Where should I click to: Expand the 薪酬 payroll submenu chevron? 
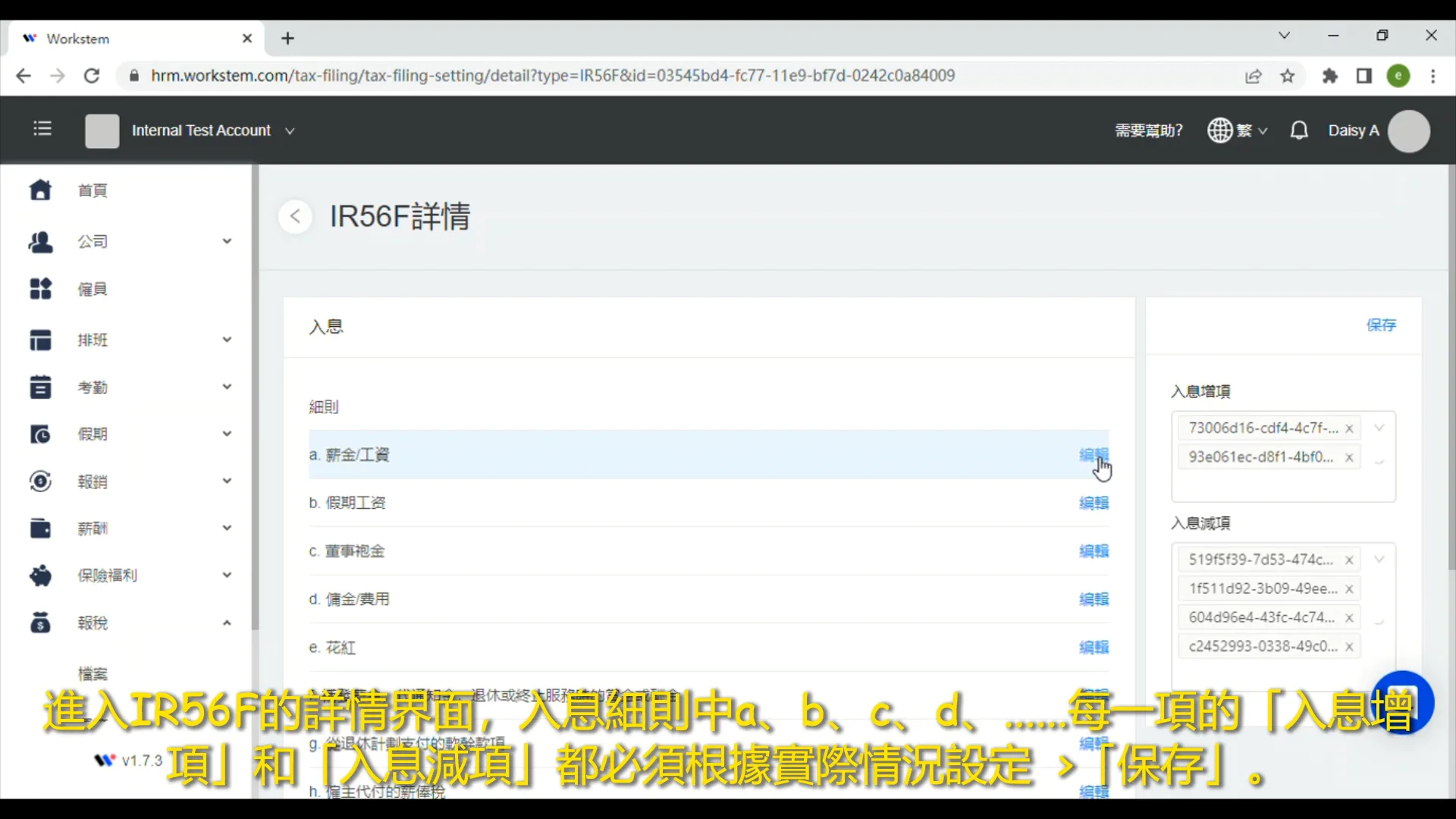(x=226, y=528)
